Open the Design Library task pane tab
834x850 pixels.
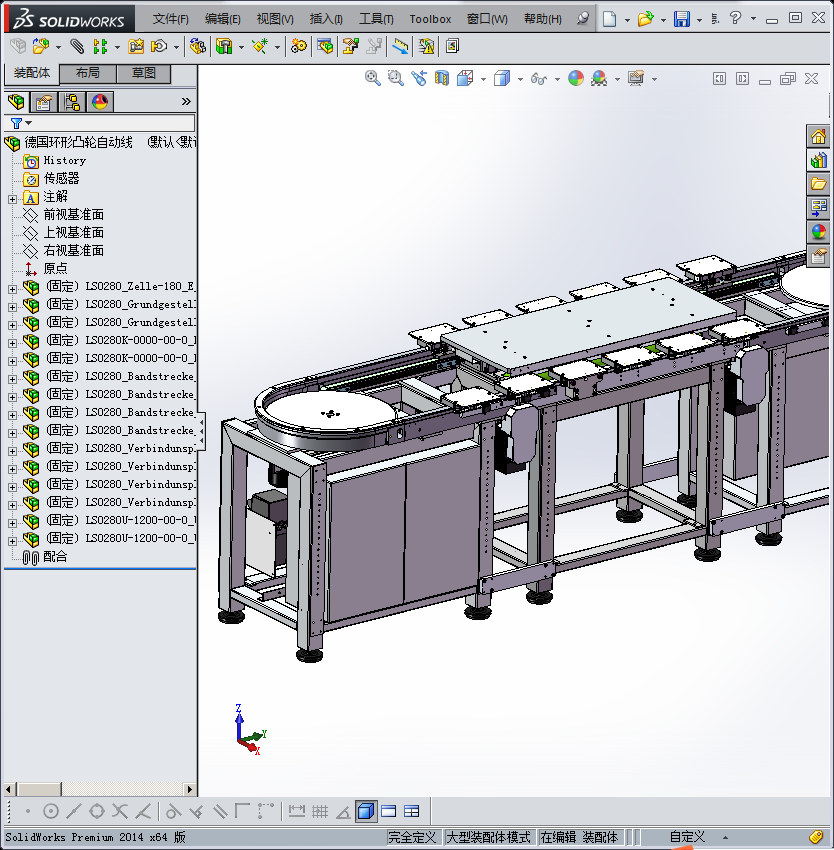click(x=819, y=160)
